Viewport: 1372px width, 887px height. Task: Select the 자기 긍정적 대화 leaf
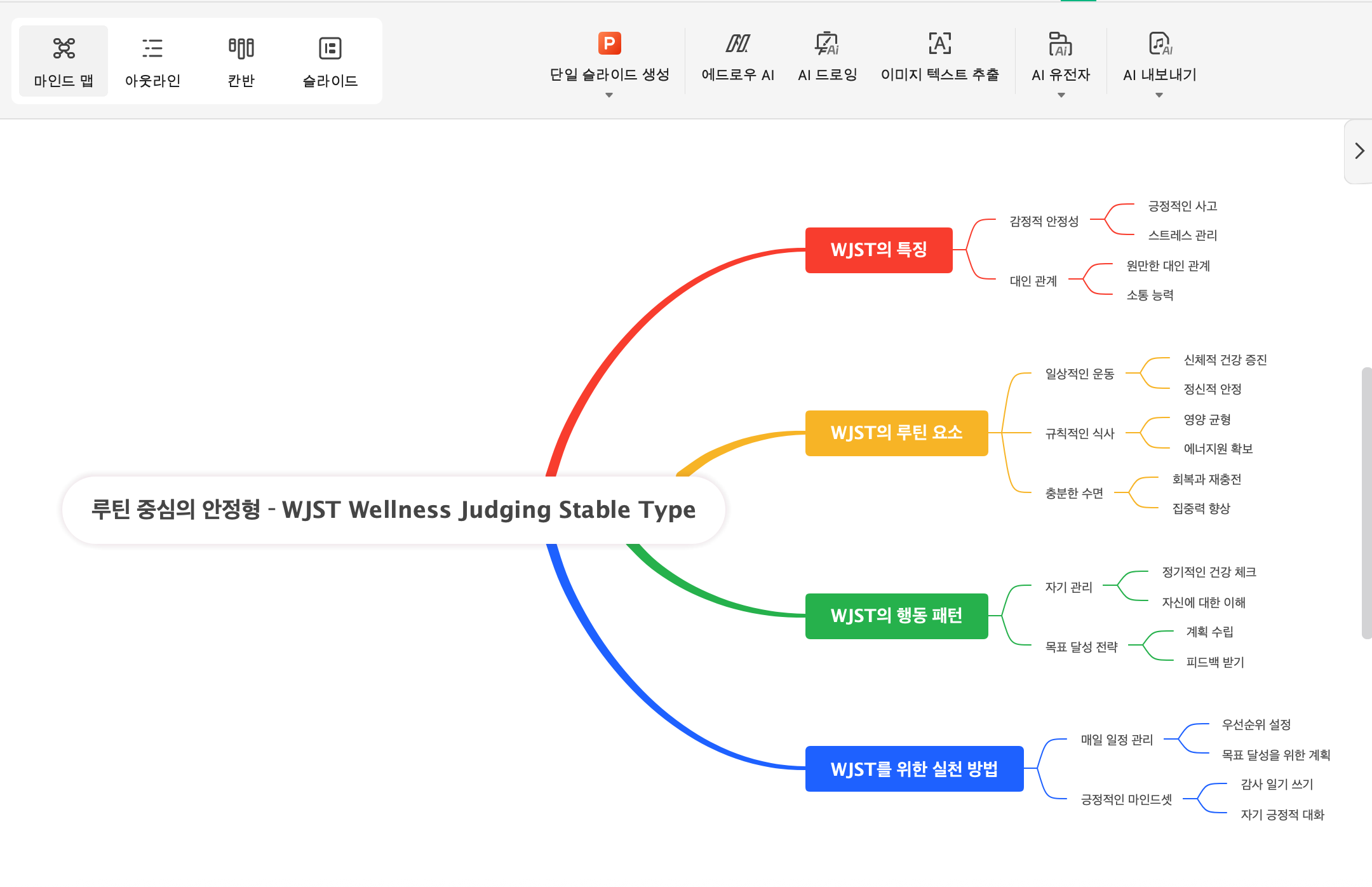click(1282, 815)
